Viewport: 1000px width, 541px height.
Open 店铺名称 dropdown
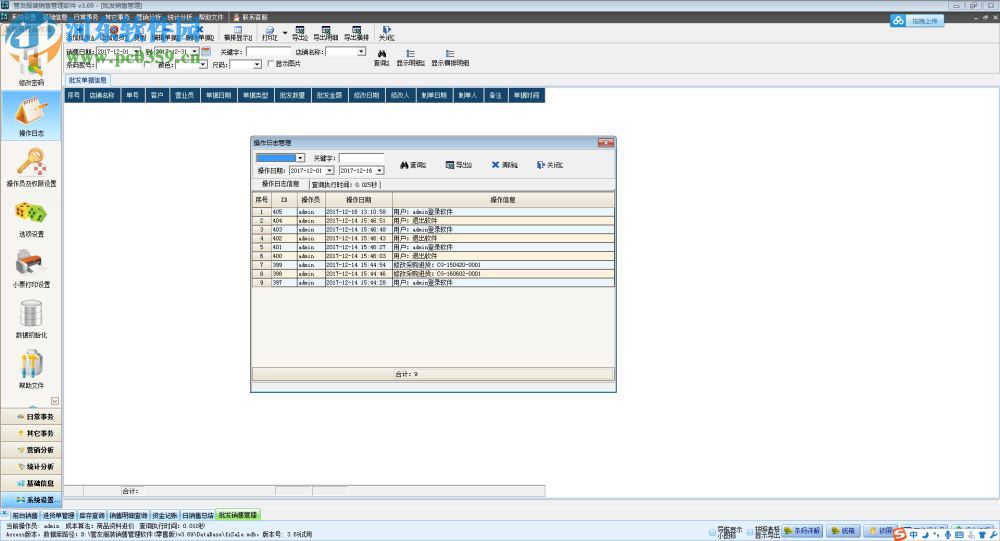tap(361, 52)
